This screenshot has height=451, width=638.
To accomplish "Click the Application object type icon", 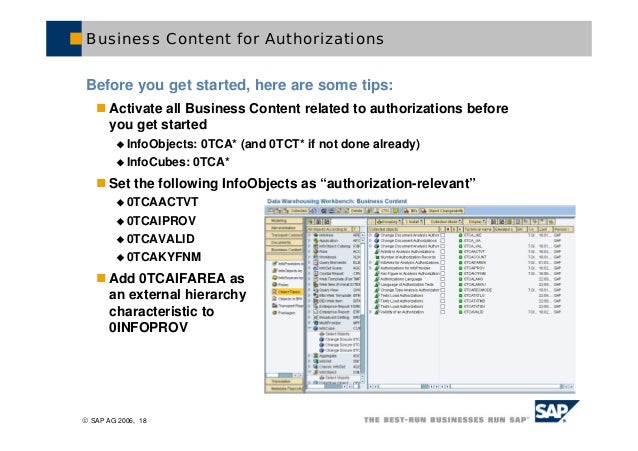I will tap(316, 241).
